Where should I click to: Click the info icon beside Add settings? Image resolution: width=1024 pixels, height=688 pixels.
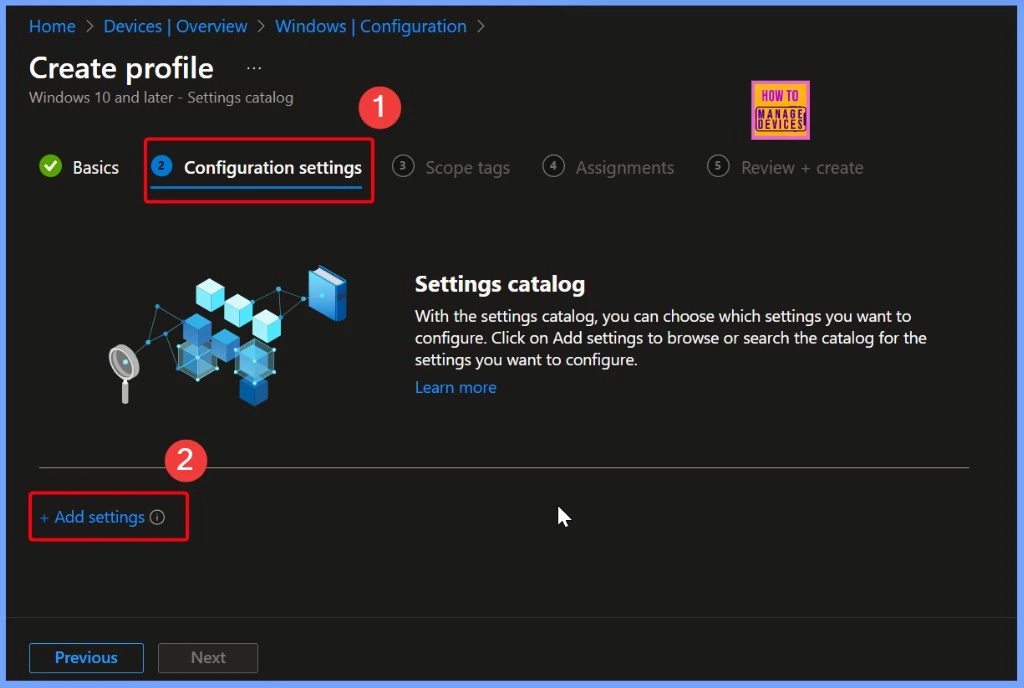157,517
